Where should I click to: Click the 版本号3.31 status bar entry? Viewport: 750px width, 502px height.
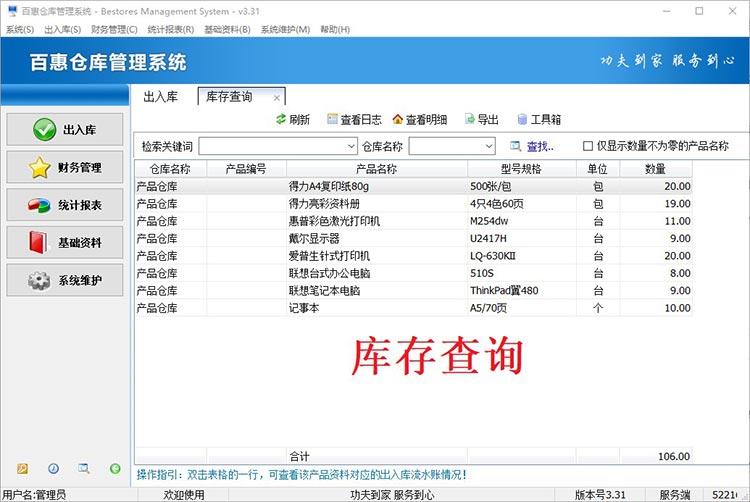pos(600,495)
